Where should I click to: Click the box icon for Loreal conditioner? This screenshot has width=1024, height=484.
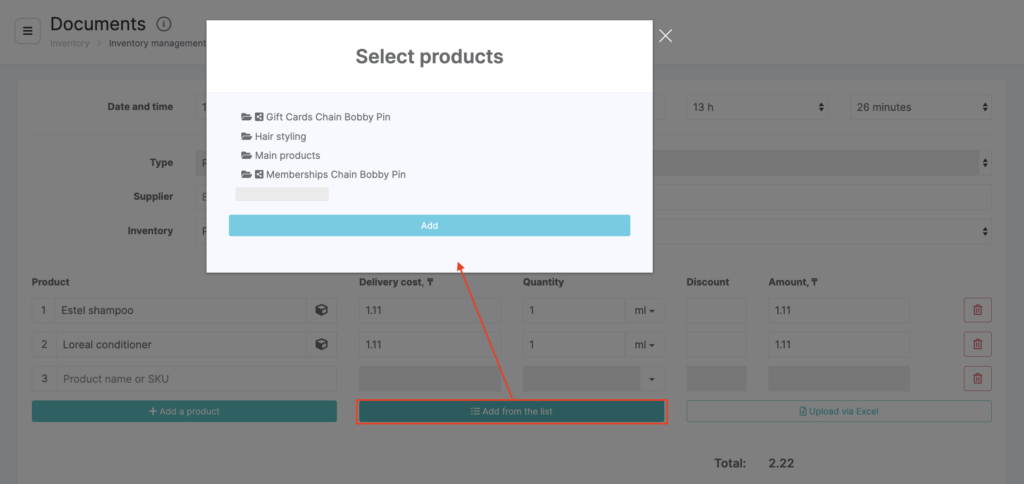pyautogui.click(x=321, y=345)
